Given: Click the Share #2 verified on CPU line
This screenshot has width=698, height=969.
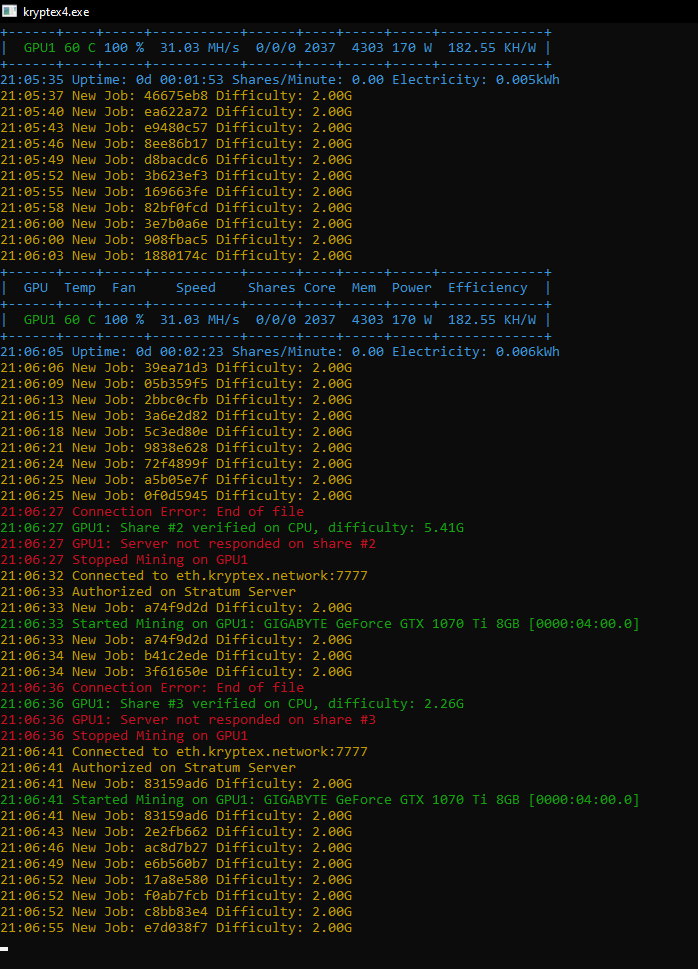Looking at the screenshot, I should pyautogui.click(x=232, y=528).
